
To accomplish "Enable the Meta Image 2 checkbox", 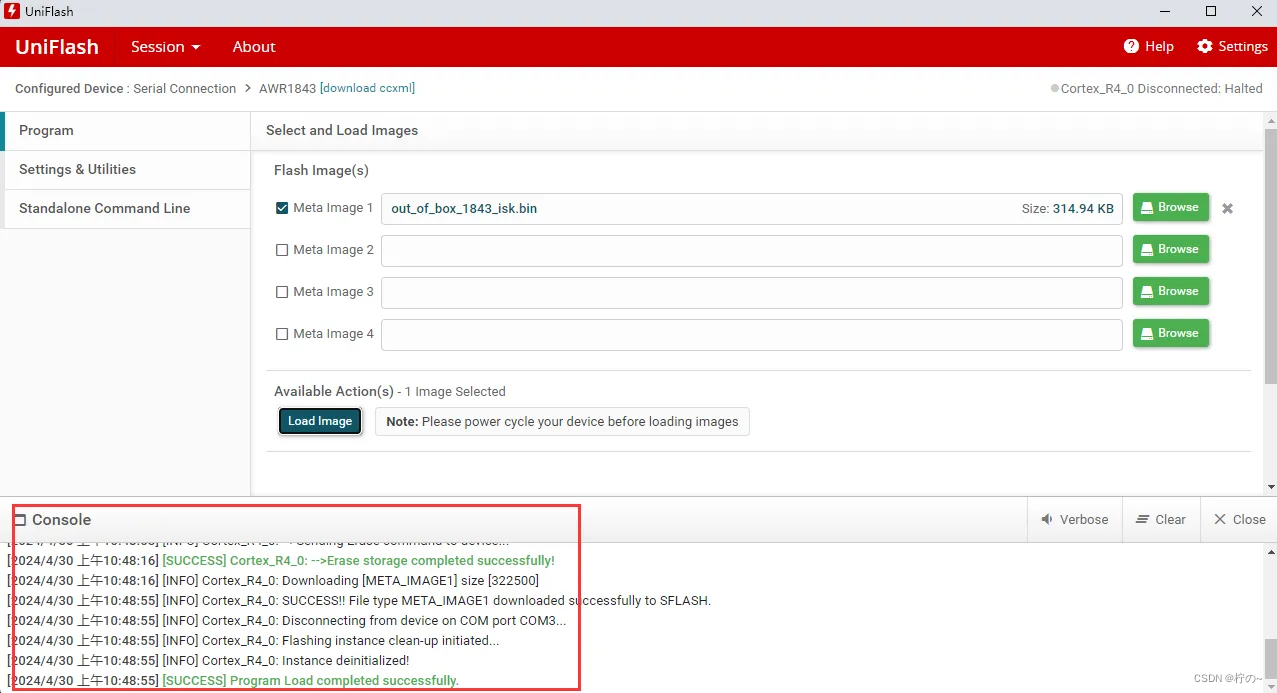I will coord(282,250).
